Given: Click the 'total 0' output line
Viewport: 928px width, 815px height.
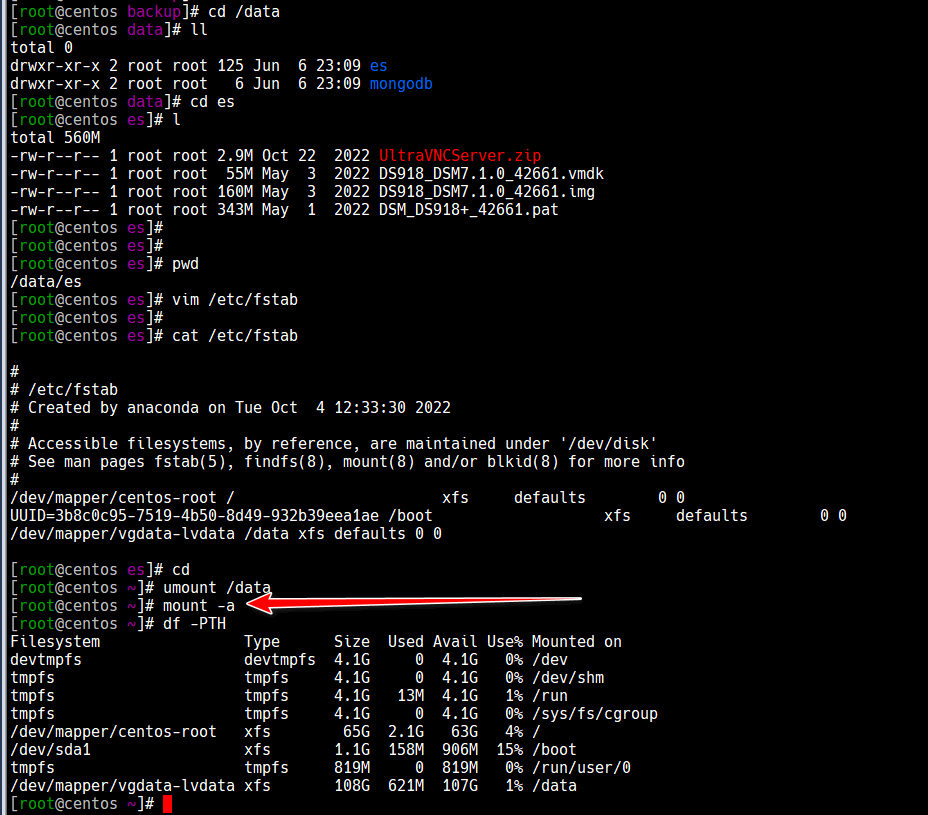Looking at the screenshot, I should [x=41, y=48].
